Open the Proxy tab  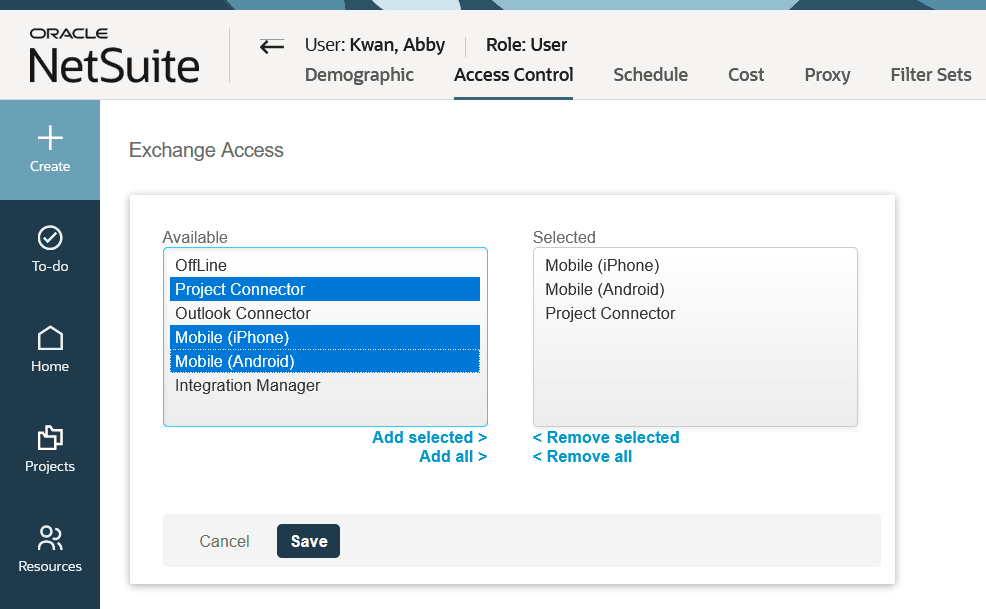827,75
